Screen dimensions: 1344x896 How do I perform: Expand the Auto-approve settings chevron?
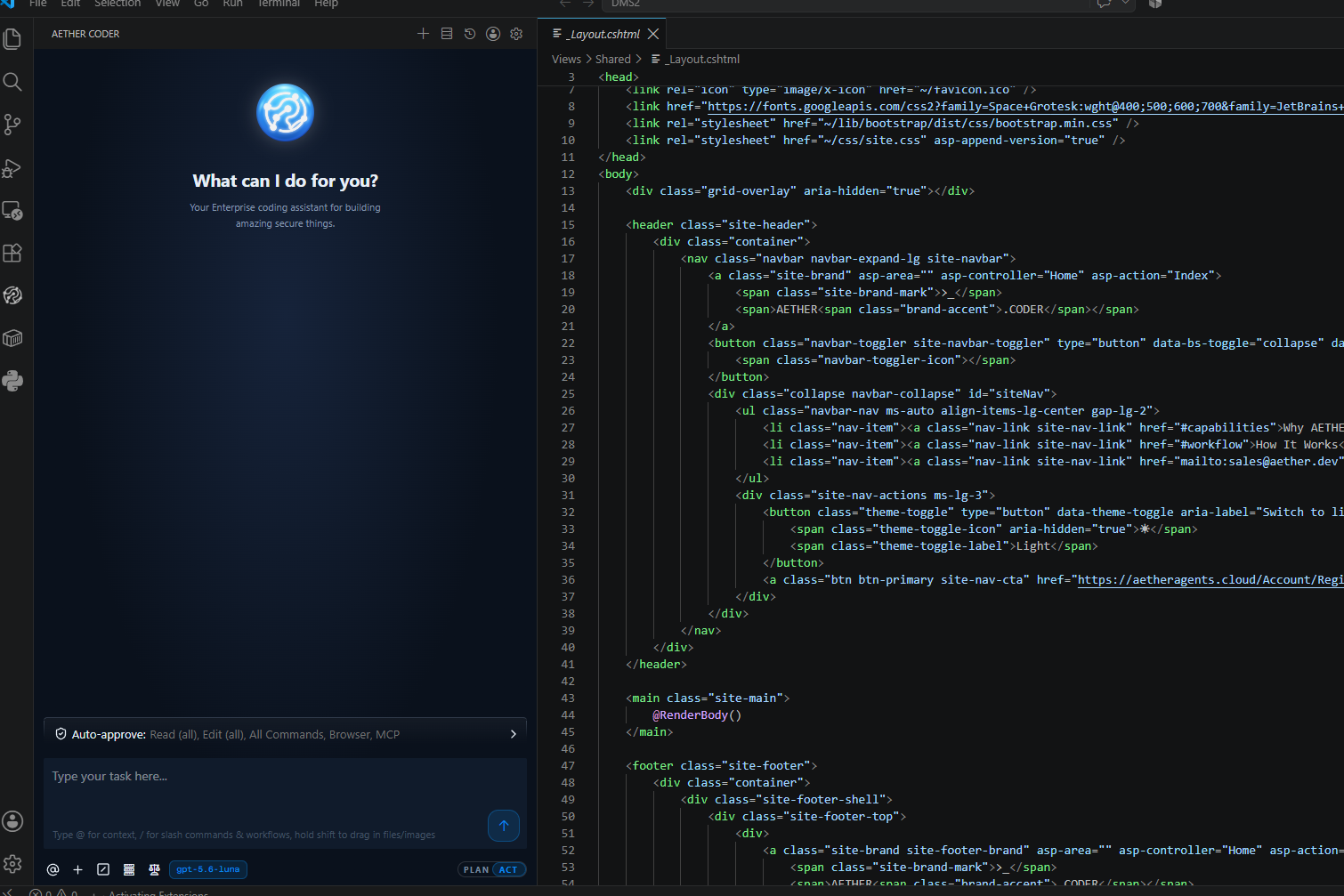513,734
